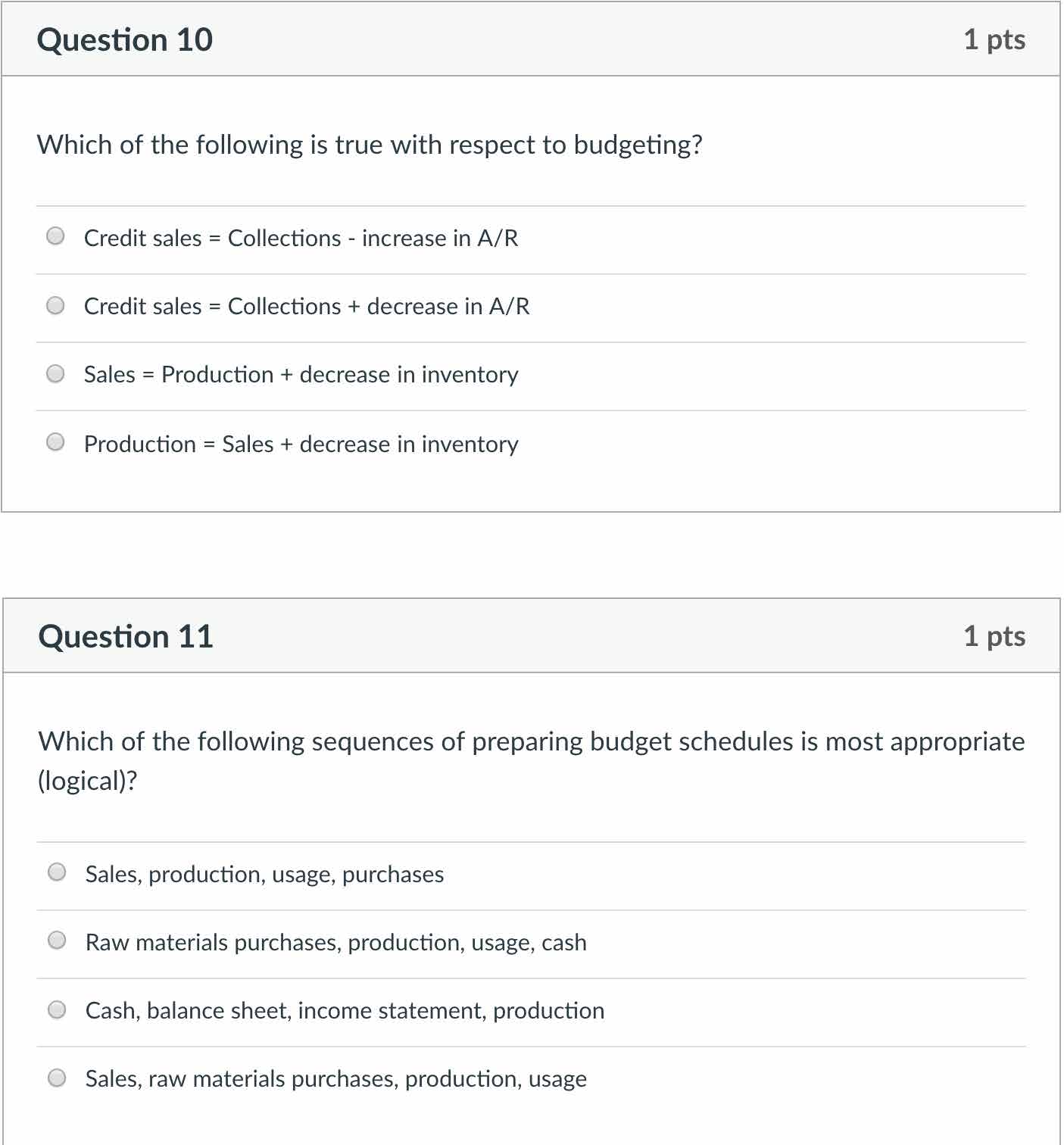
Task: Click answer text 'Production = Sales + decrease in inventory'
Action: [x=301, y=444]
